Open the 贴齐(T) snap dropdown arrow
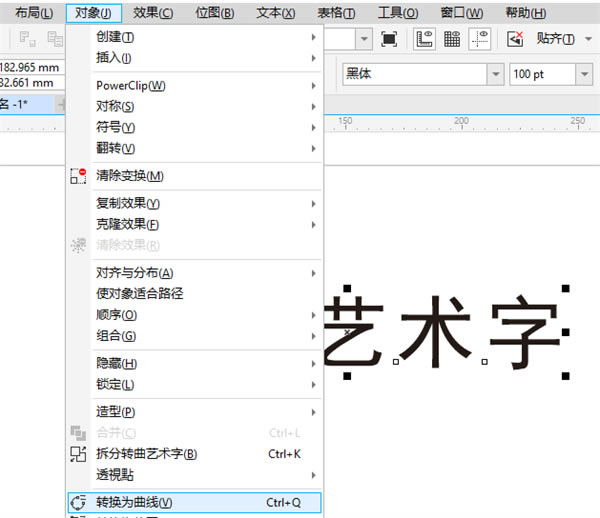The width and height of the screenshot is (600, 518). (x=588, y=39)
